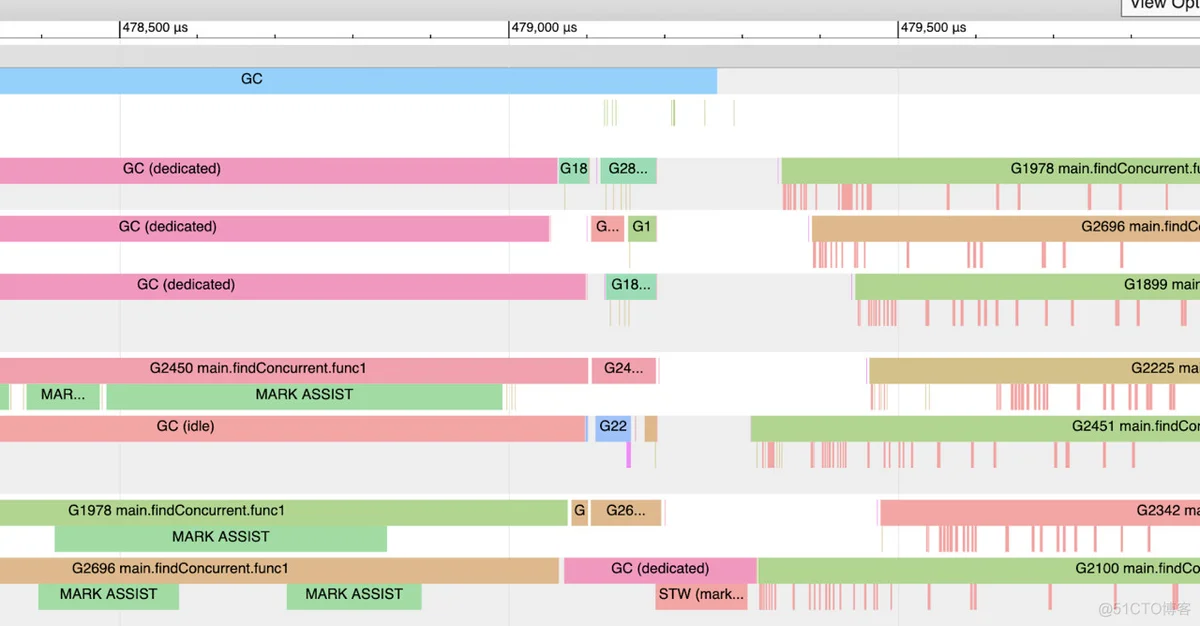Select the small green G1 slice

[642, 227]
